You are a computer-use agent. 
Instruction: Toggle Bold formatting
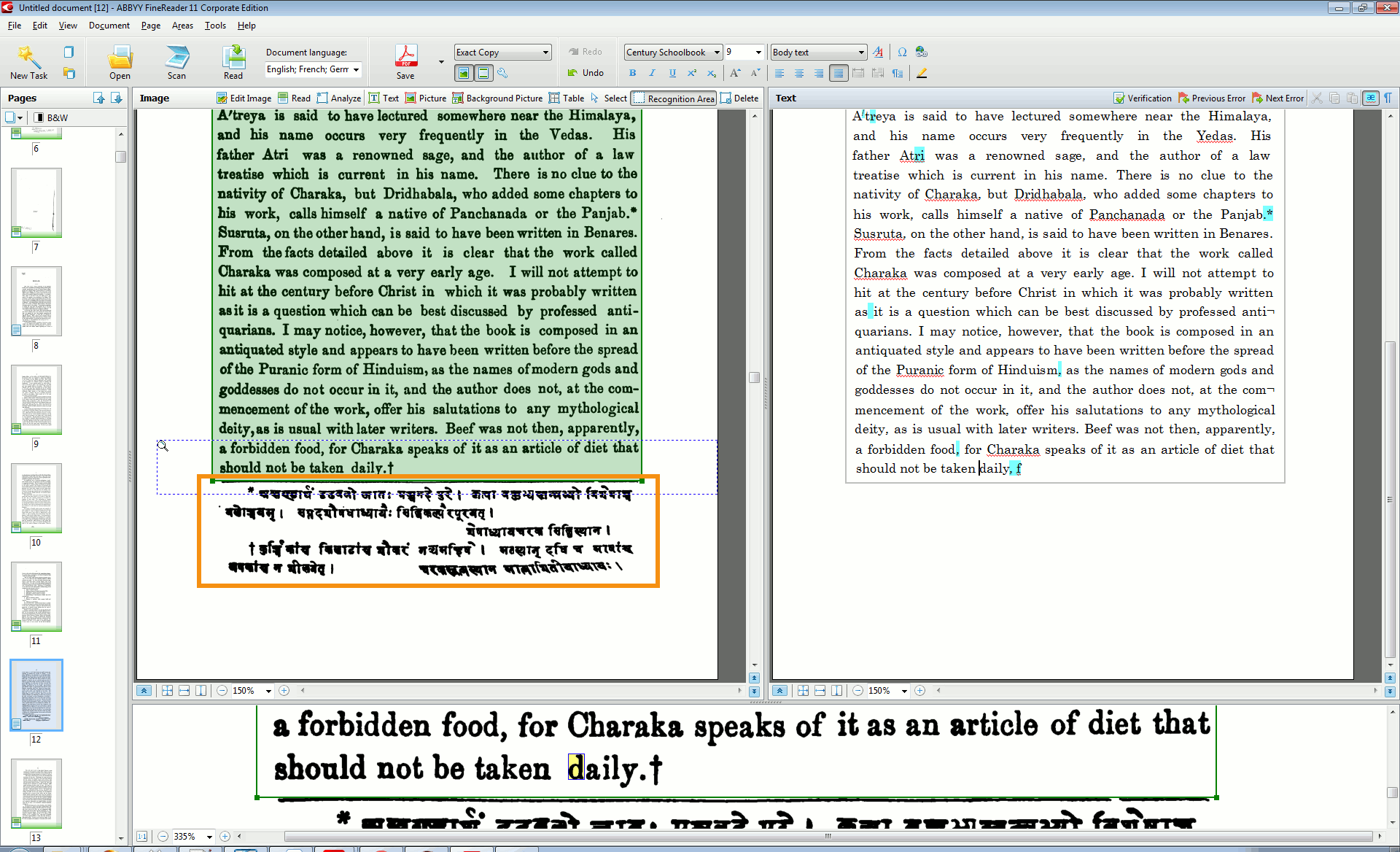tap(632, 73)
